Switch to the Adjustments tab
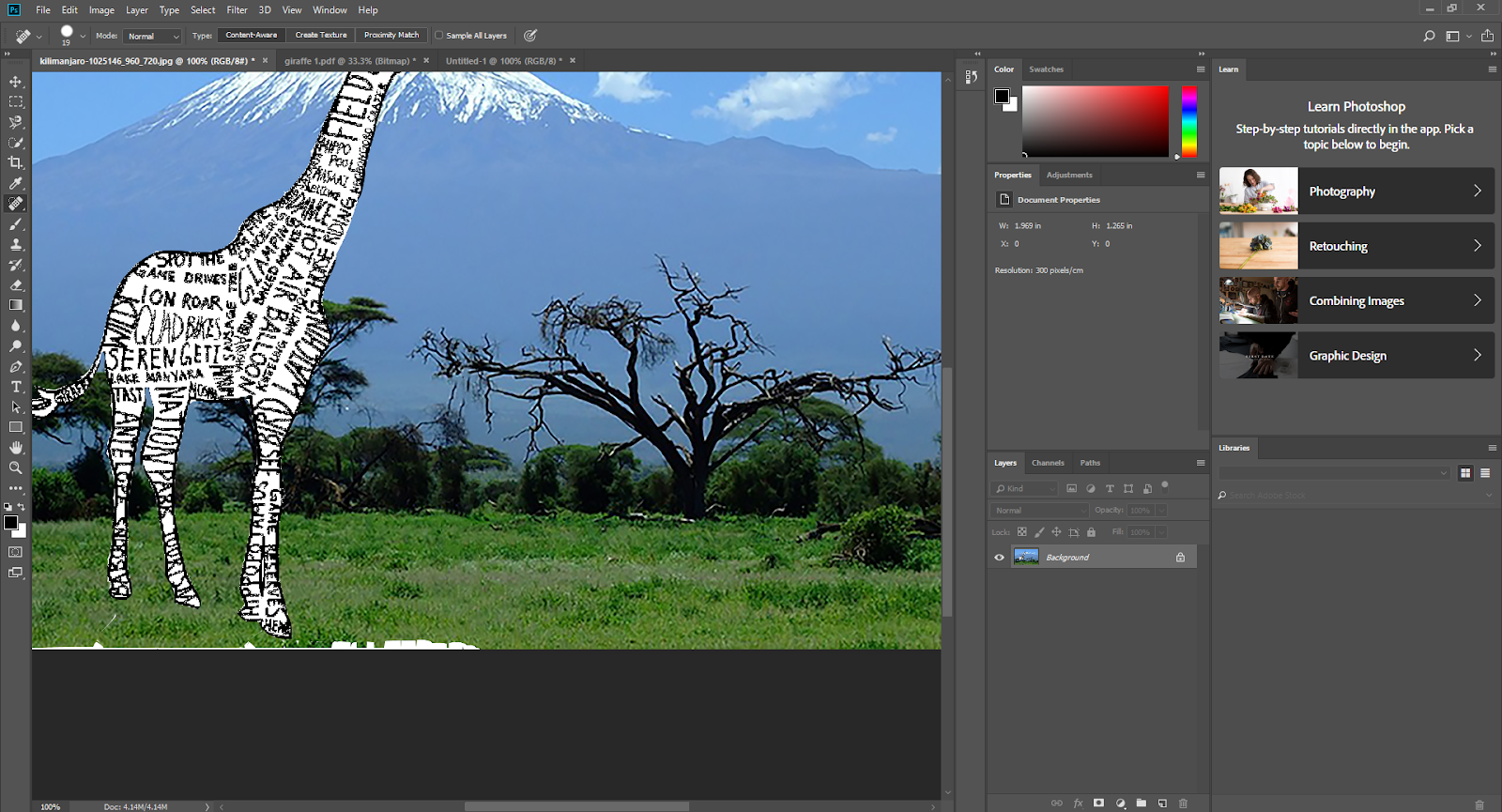 click(1069, 176)
